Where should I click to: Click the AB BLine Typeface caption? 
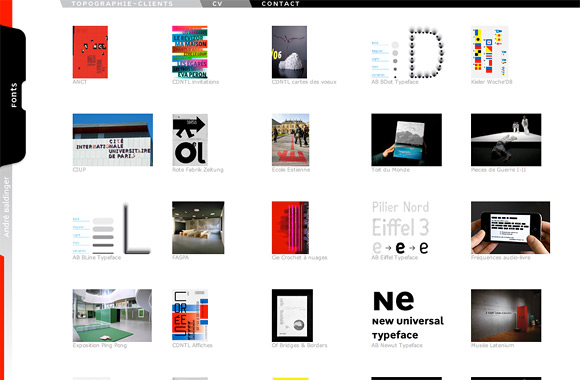[x=97, y=258]
